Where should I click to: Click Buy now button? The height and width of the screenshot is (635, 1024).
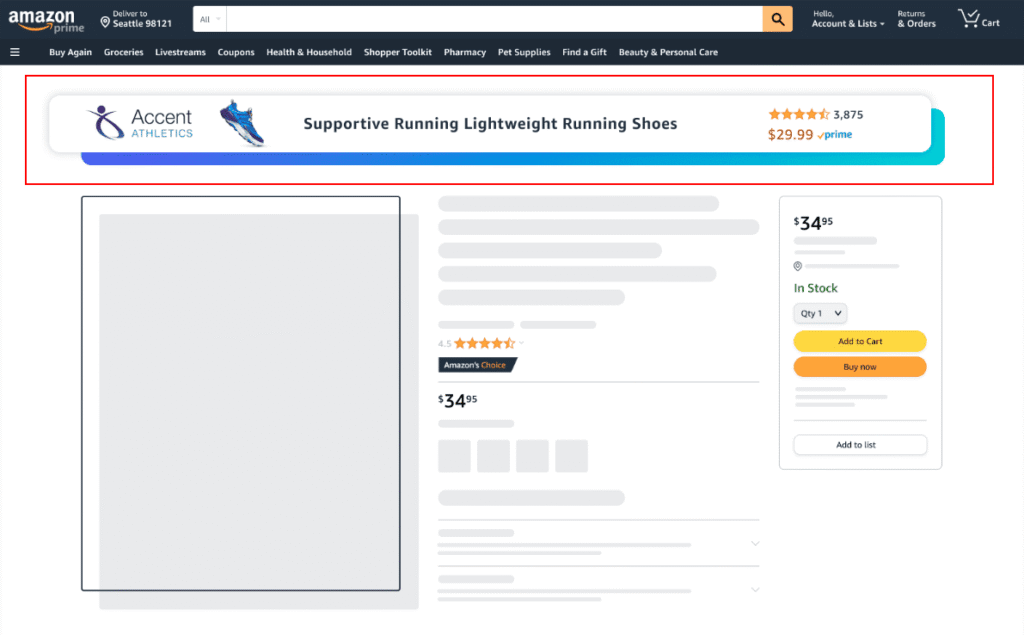point(860,366)
